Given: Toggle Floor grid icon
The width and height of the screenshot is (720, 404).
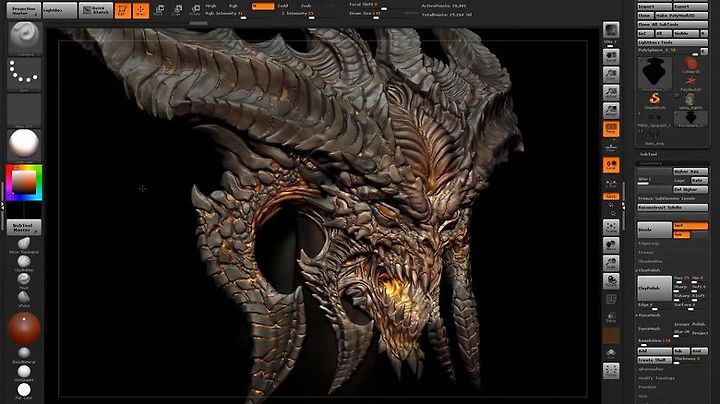Looking at the screenshot, I should click(x=611, y=147).
